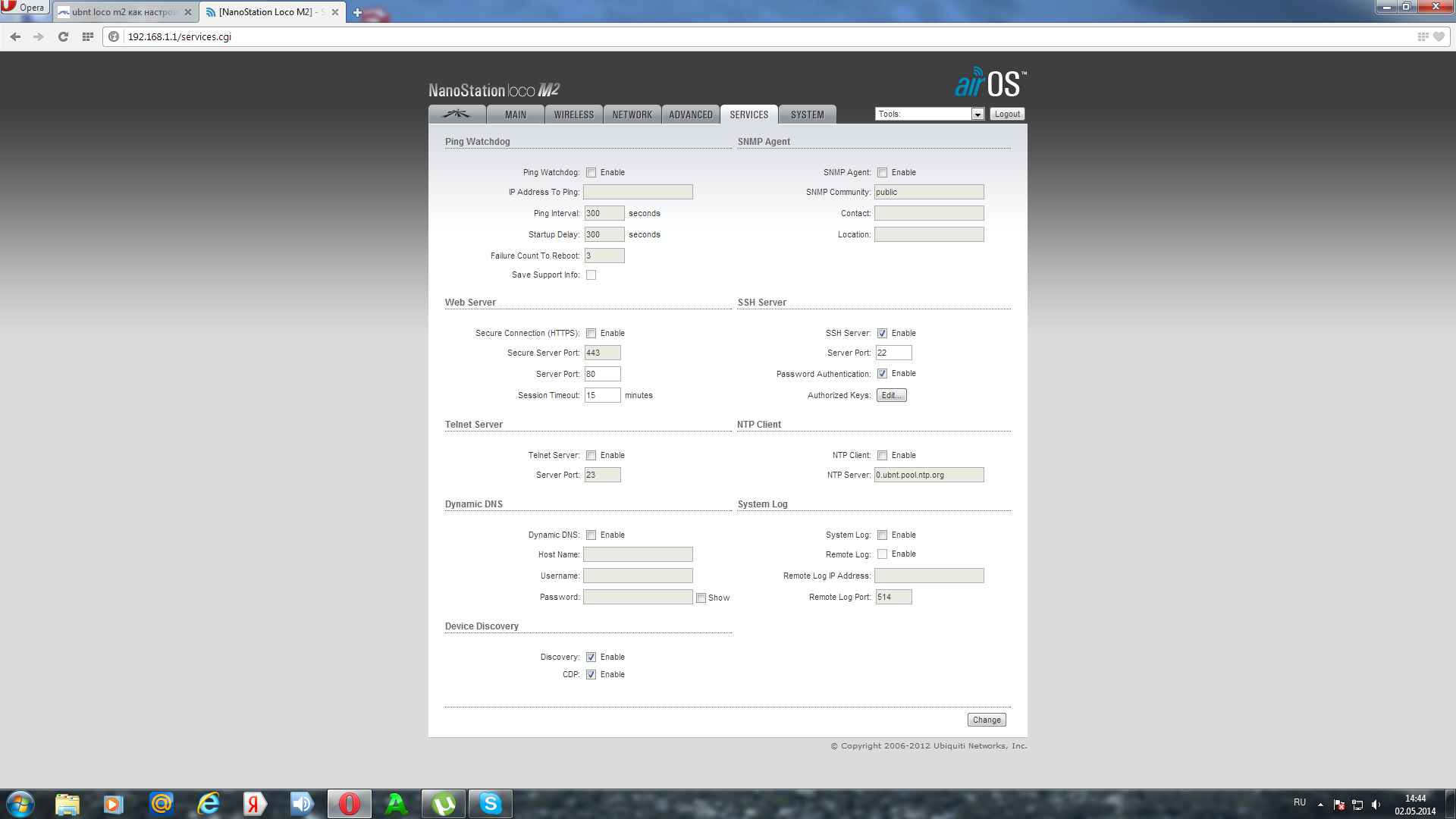
Task: Open Windows Explorer from taskbar
Action: (67, 804)
